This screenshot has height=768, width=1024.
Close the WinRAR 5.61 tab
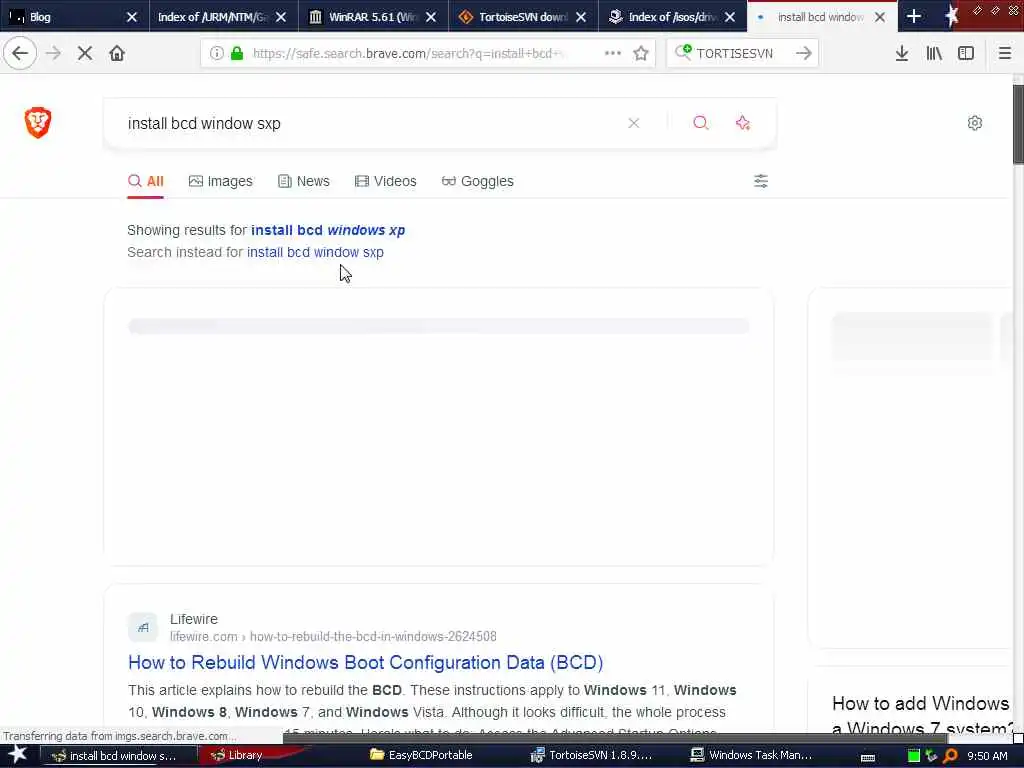[x=431, y=17]
